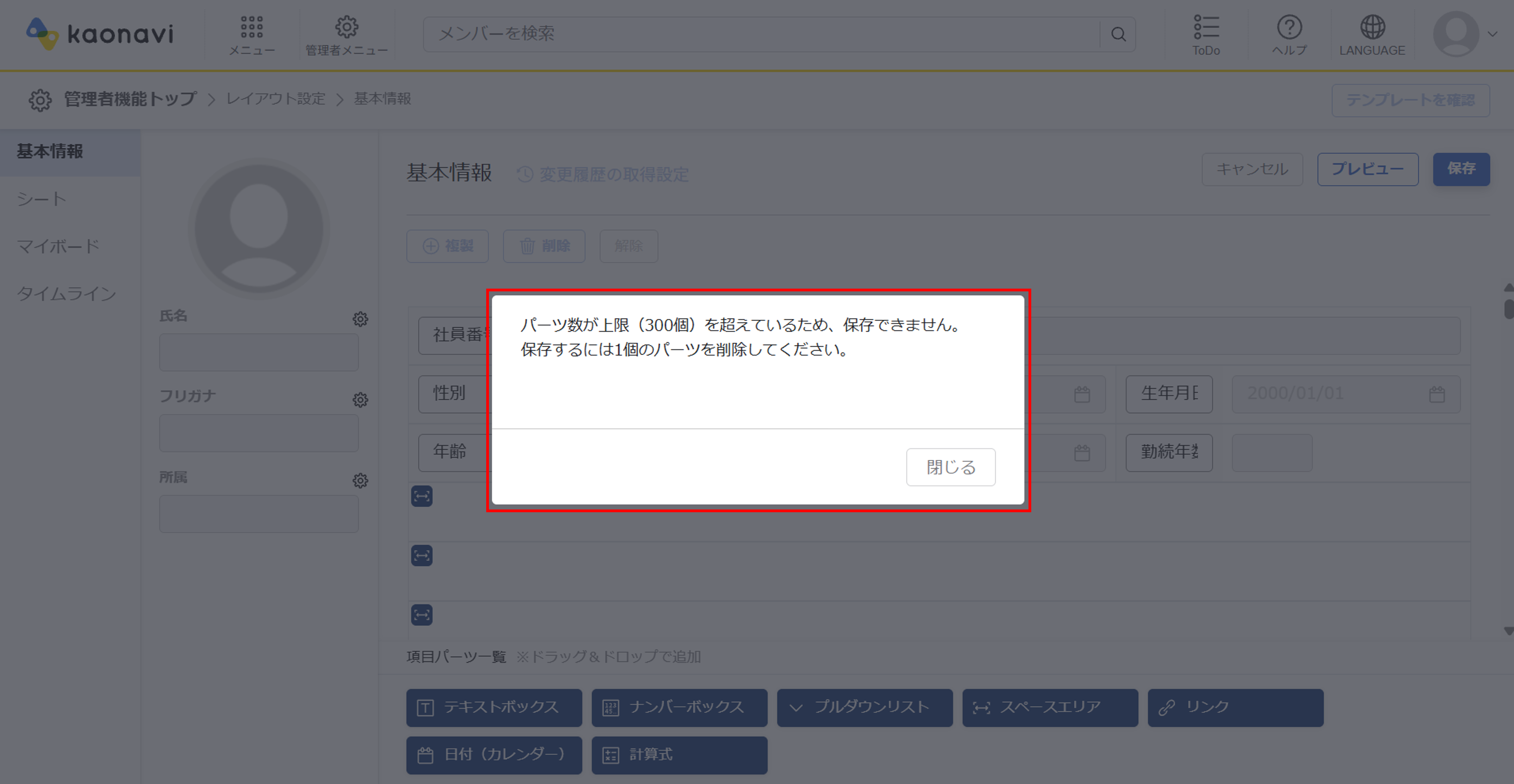This screenshot has width=1514, height=784.
Task: Click the member search magnifier icon
Action: pos(1118,34)
